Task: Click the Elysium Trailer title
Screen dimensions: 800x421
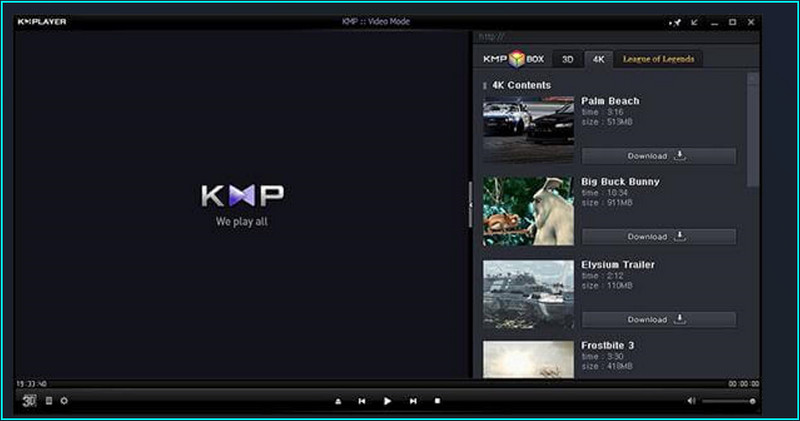Action: [618, 265]
